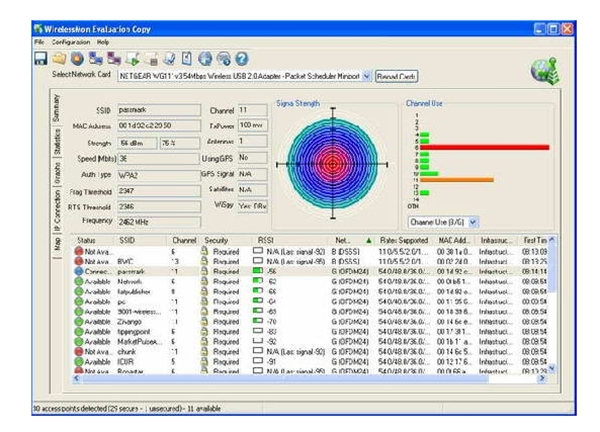Click the red channel 6 usage bar

[x=484, y=147]
